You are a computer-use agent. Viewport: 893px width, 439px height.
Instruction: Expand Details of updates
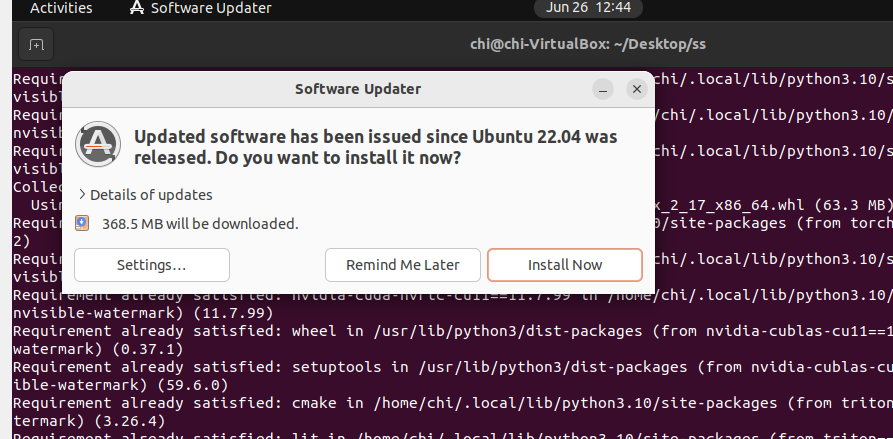coord(145,195)
